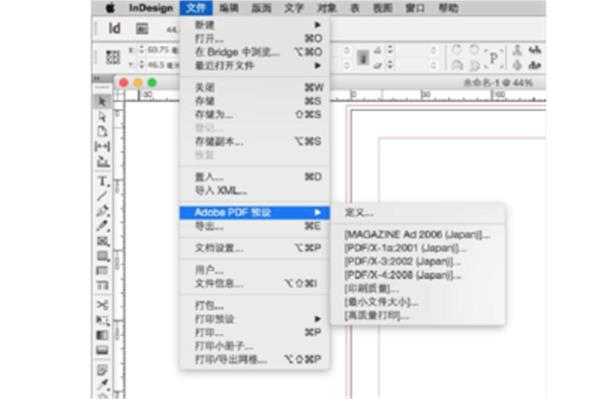600x400 pixels.
Task: Select the Vertical Grid tool
Action: click(x=102, y=286)
